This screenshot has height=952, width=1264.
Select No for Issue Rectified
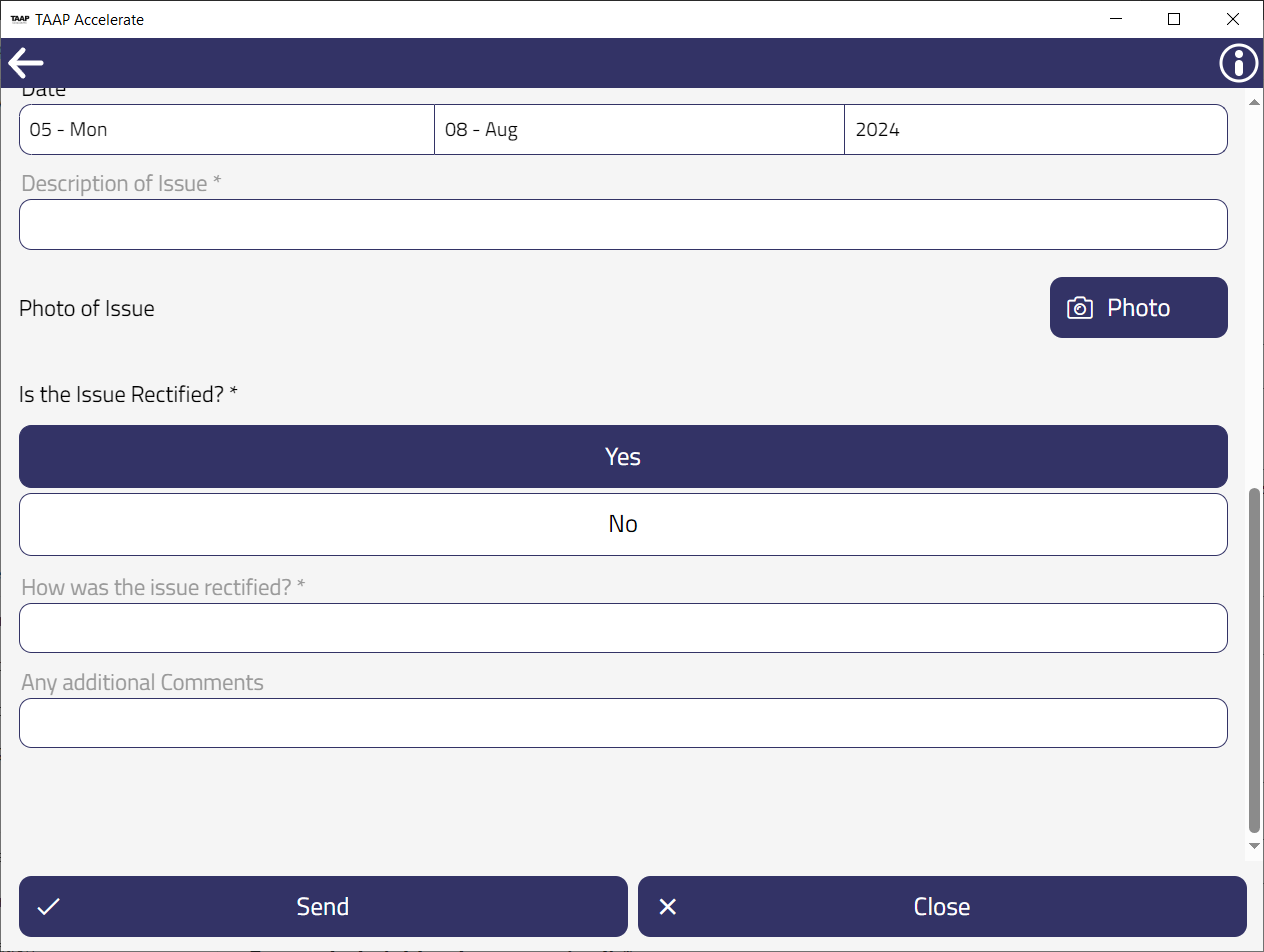click(623, 524)
